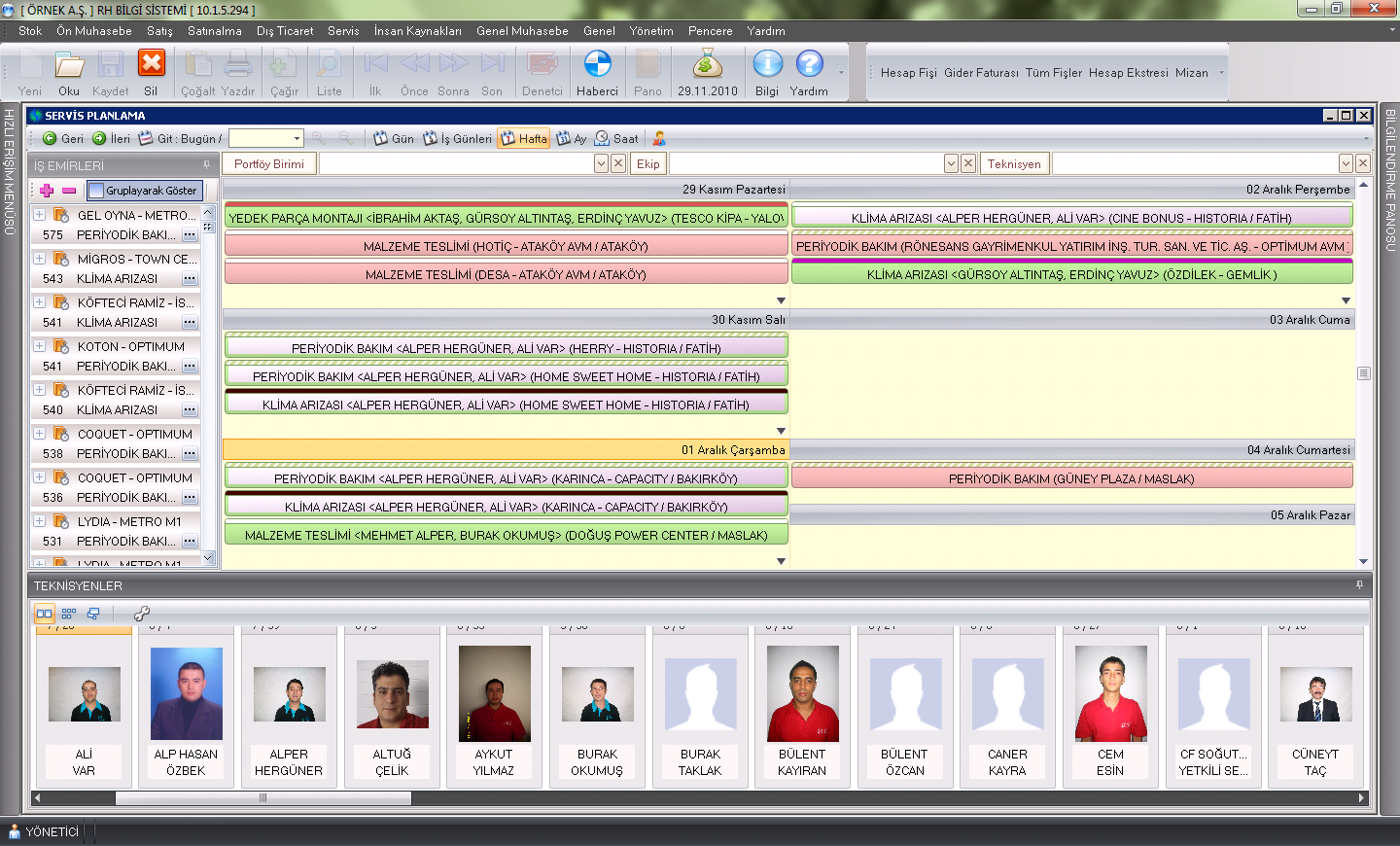Open the Teknisyen filter dropdown arrow

click(x=1346, y=164)
